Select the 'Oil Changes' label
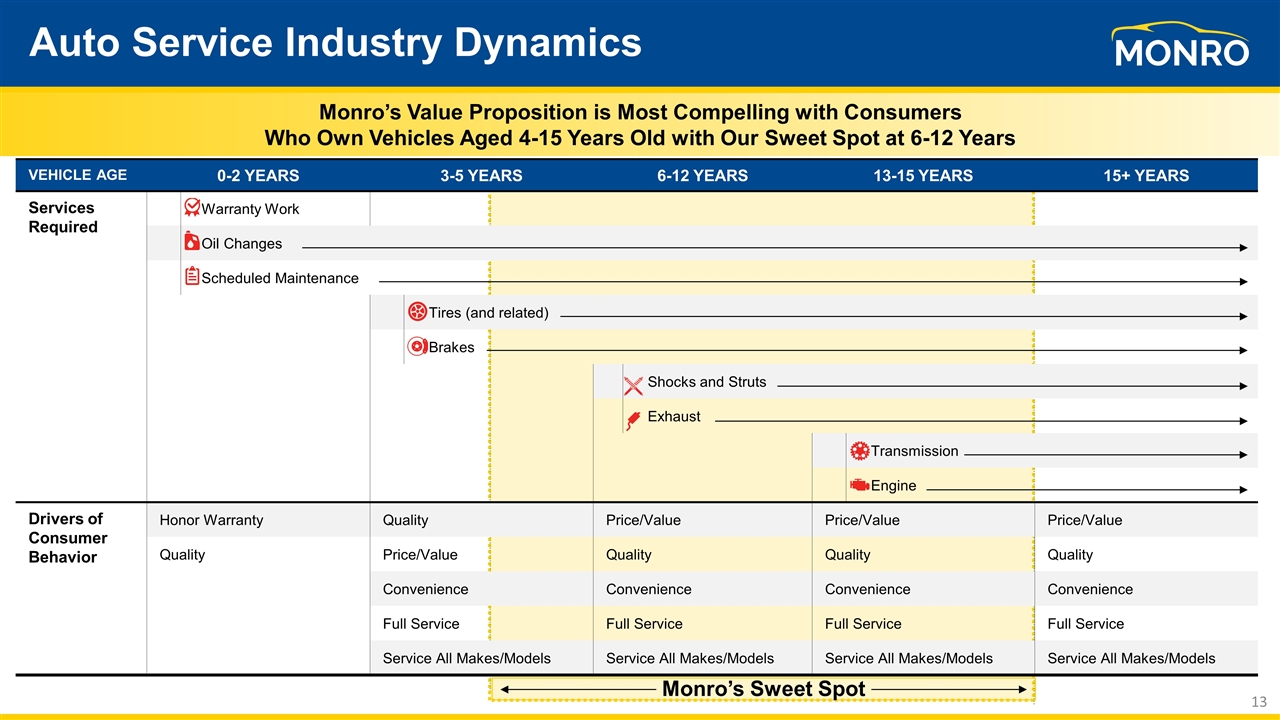The width and height of the screenshot is (1280, 720). (x=242, y=243)
